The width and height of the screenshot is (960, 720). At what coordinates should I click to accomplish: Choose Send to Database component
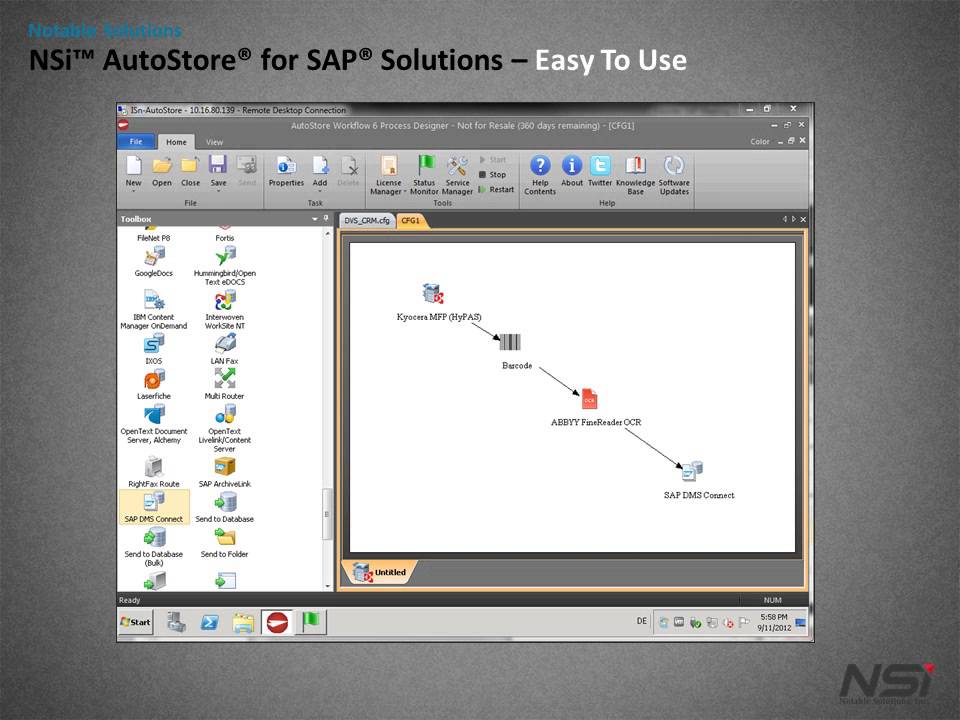click(225, 507)
